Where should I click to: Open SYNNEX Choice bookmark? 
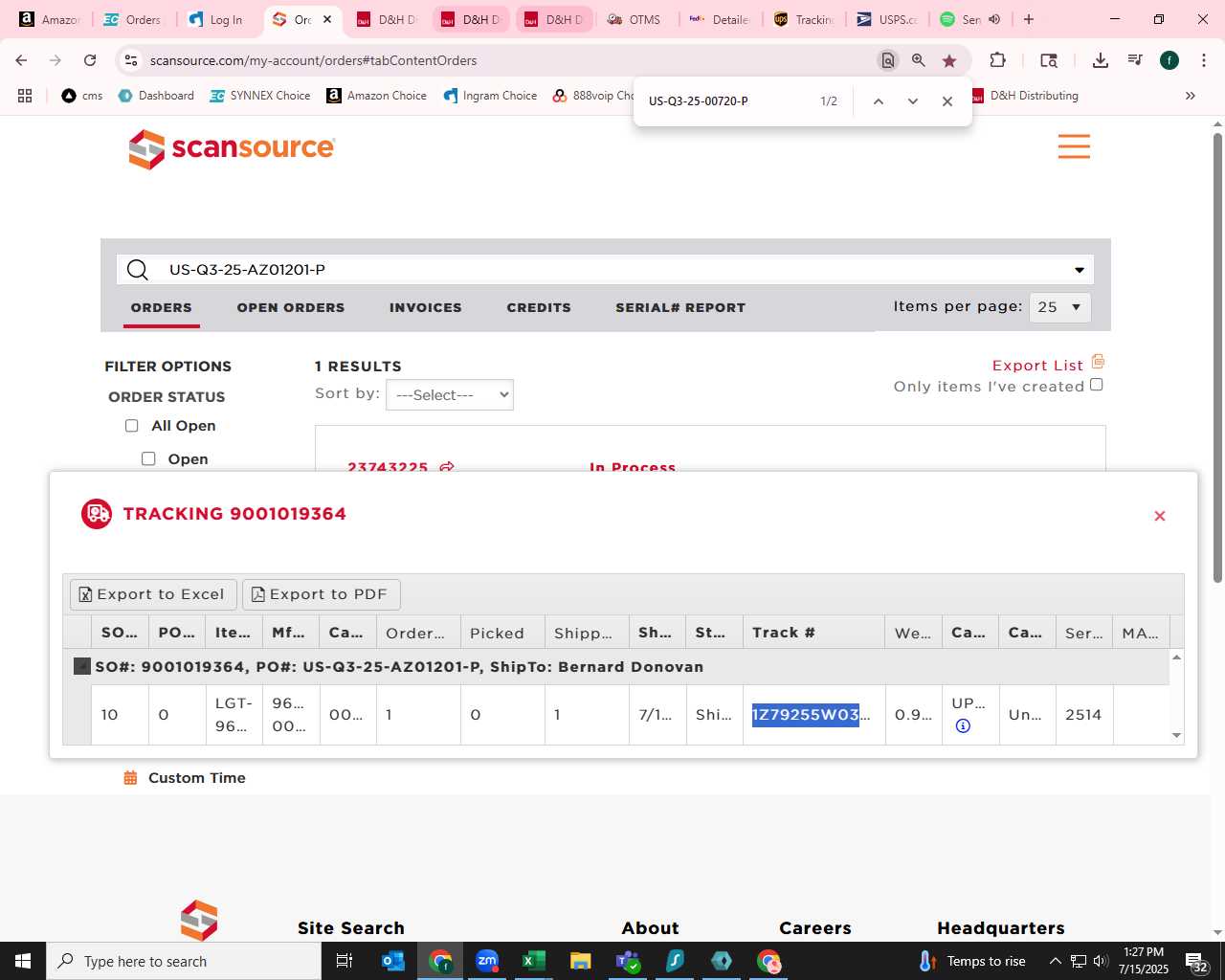coord(260,96)
